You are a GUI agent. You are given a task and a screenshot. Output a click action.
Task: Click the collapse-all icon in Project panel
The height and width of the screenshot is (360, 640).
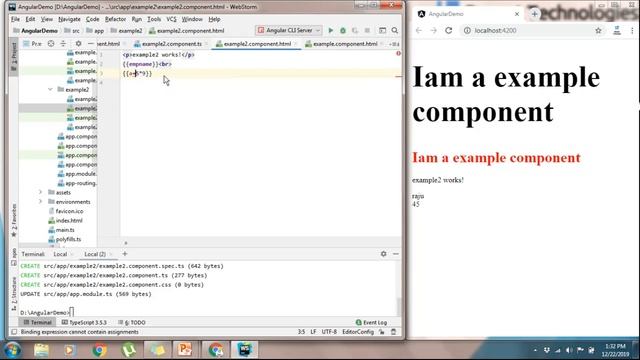[x=63, y=44]
